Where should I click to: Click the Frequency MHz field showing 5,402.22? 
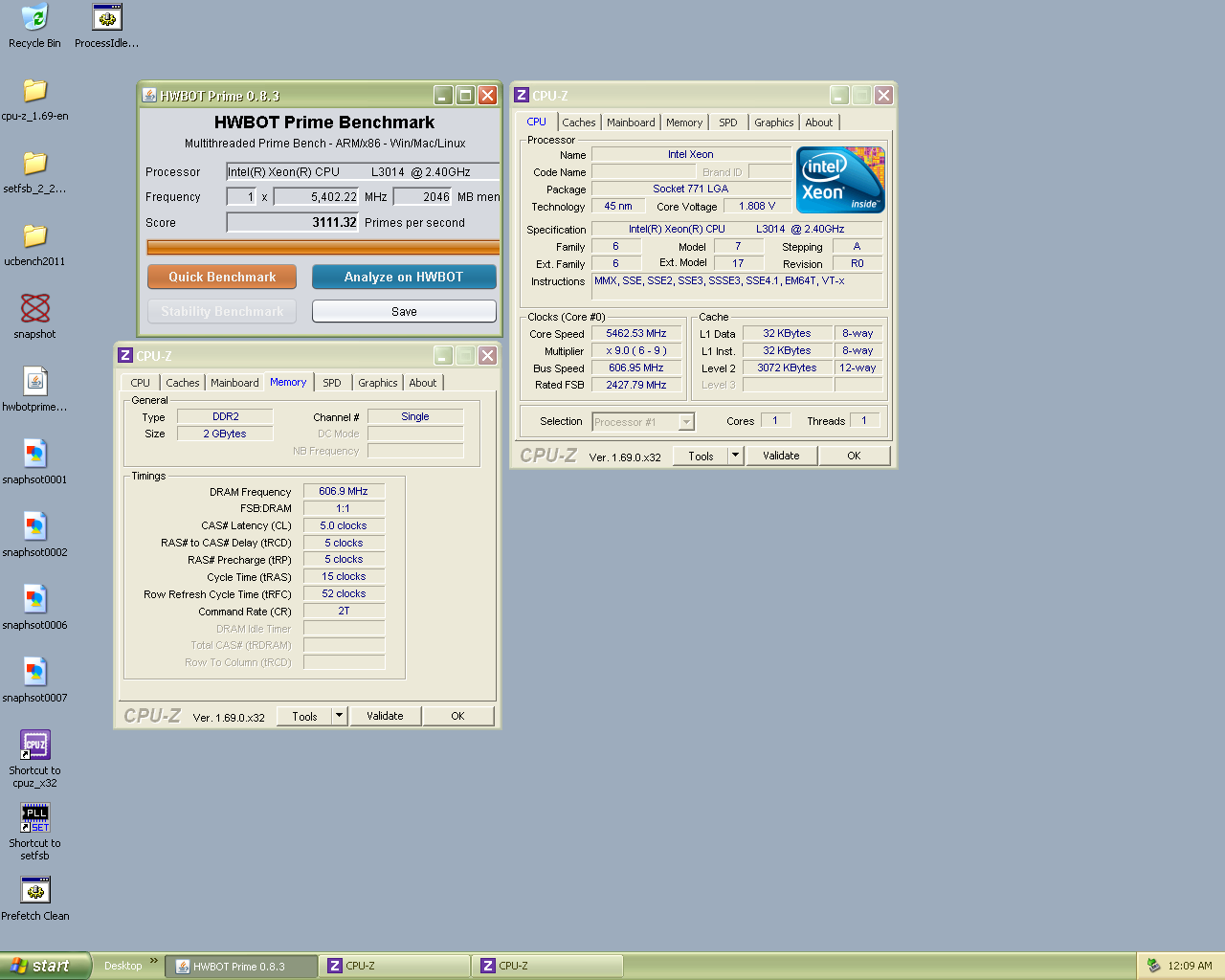(x=316, y=196)
